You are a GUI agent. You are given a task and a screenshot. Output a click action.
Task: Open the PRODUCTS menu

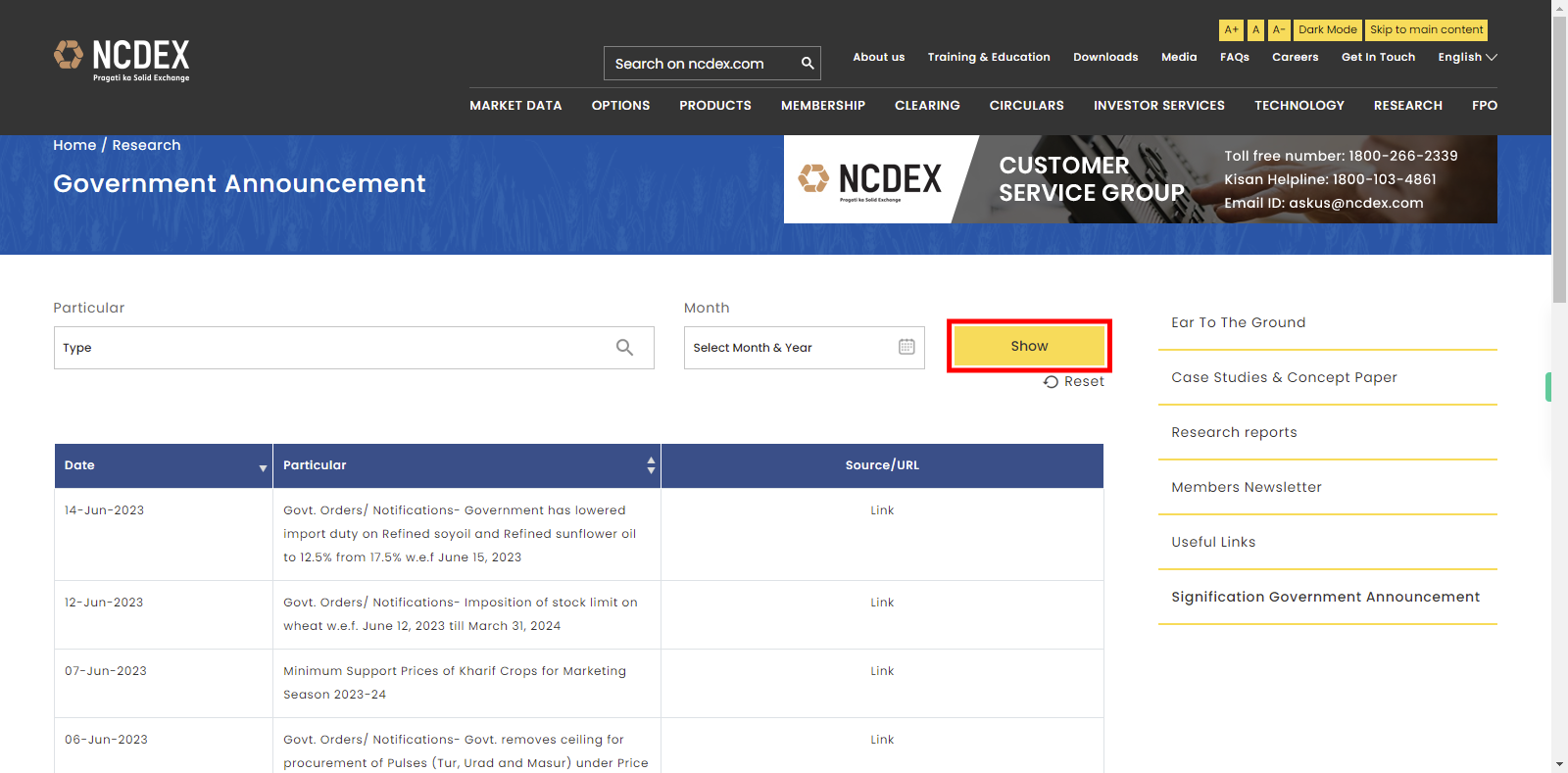tap(715, 105)
